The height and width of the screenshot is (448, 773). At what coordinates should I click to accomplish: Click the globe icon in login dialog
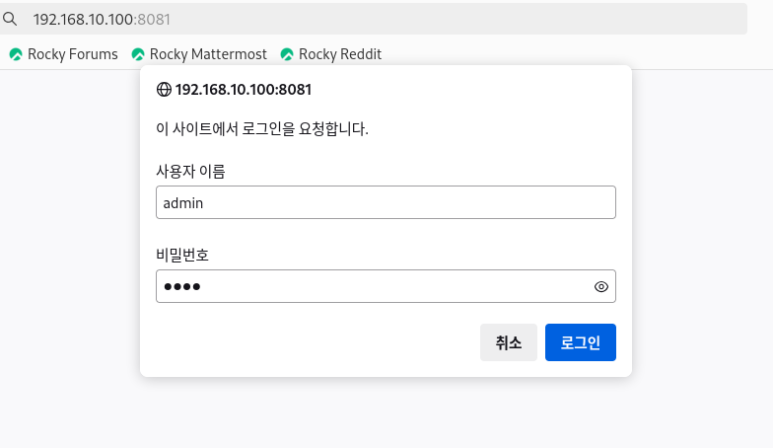tap(164, 90)
